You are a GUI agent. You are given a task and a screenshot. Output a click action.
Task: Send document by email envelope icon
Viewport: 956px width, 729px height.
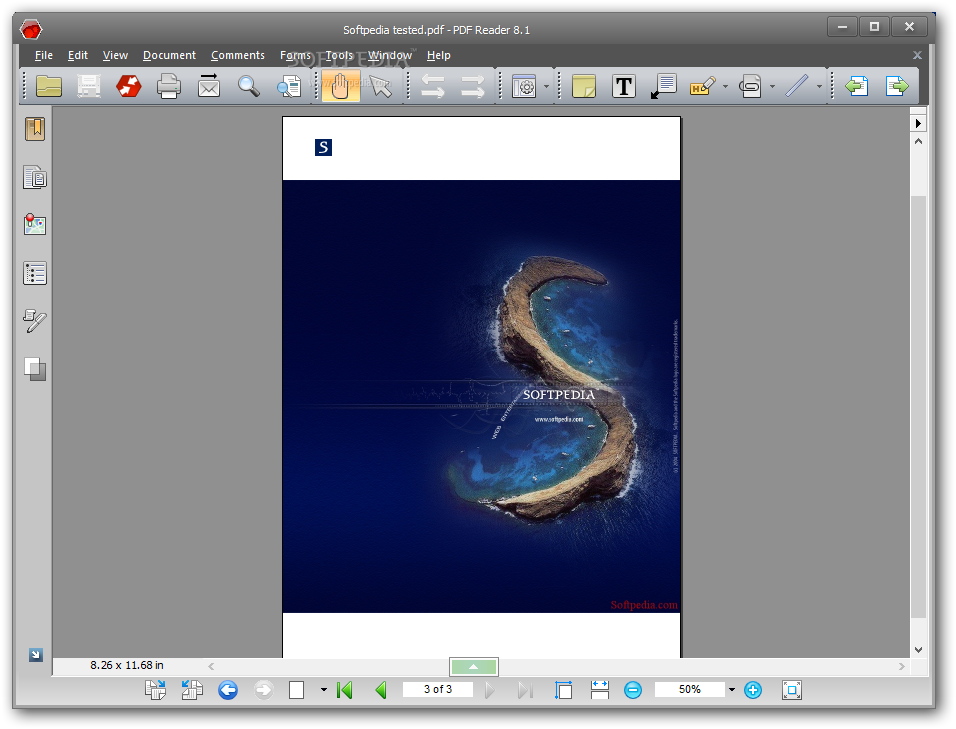209,86
